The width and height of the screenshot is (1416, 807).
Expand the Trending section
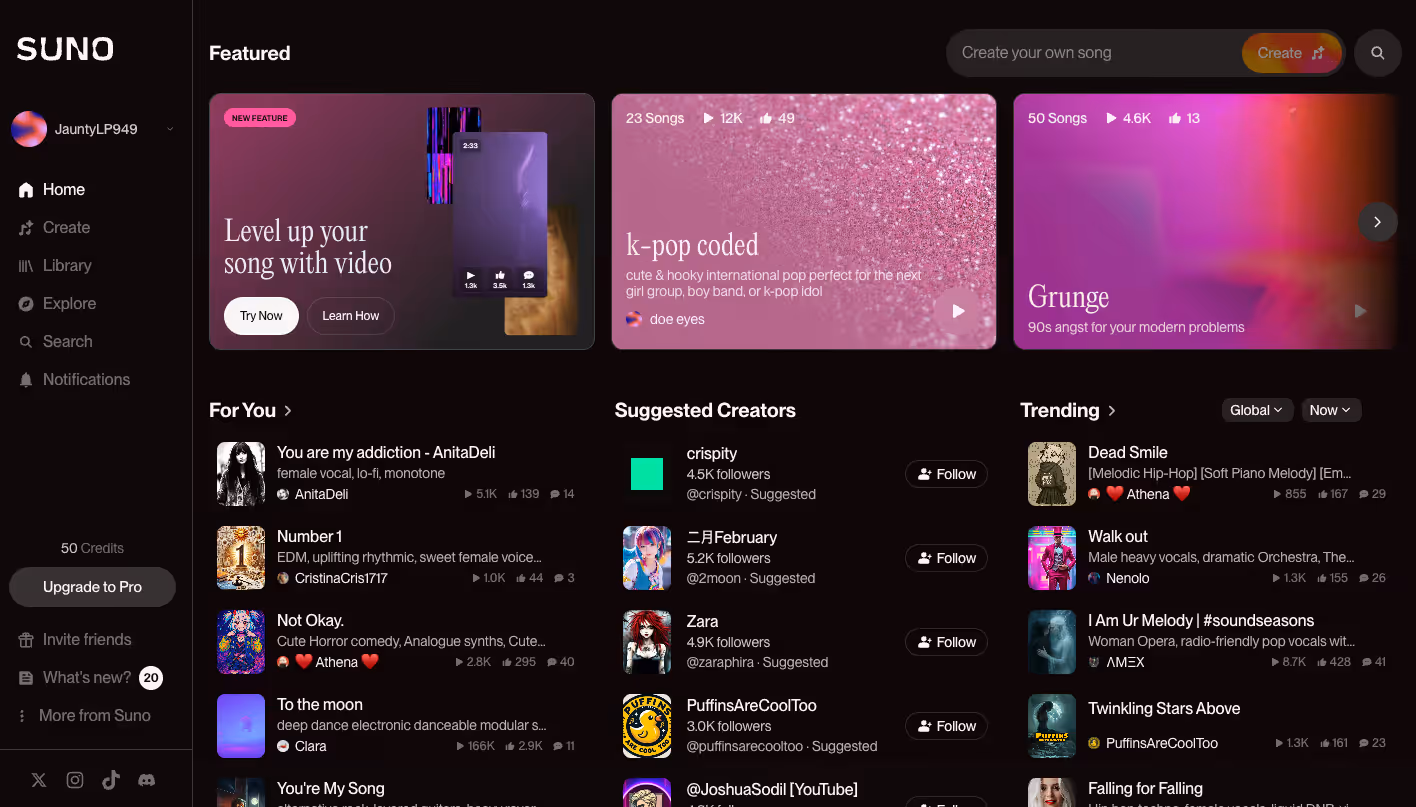(x=1111, y=410)
